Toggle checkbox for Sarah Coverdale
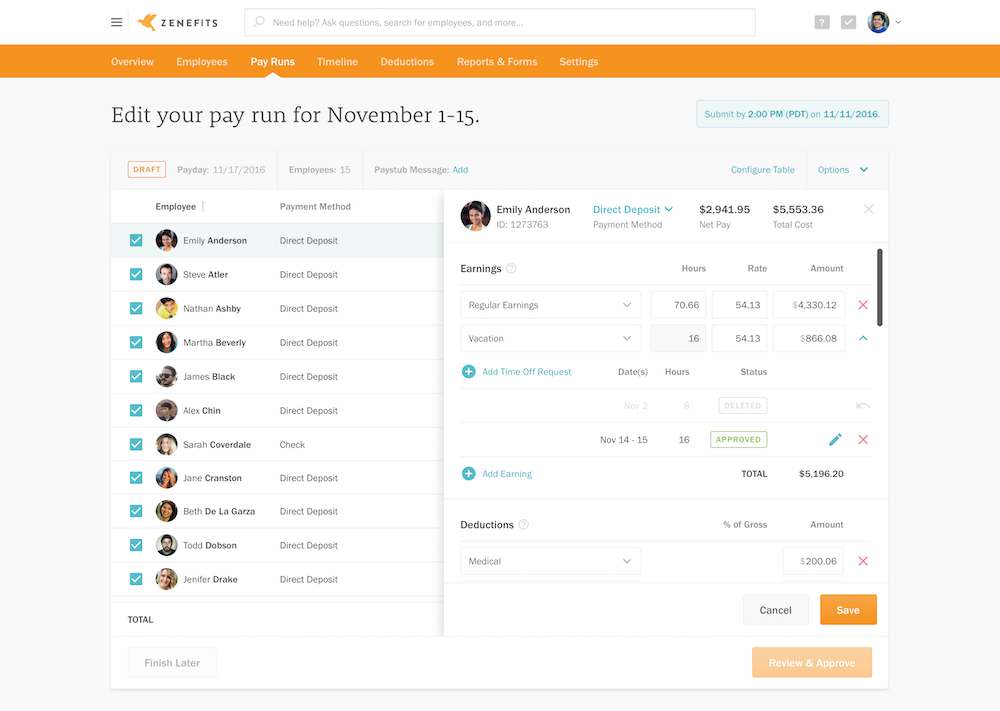 (x=136, y=445)
